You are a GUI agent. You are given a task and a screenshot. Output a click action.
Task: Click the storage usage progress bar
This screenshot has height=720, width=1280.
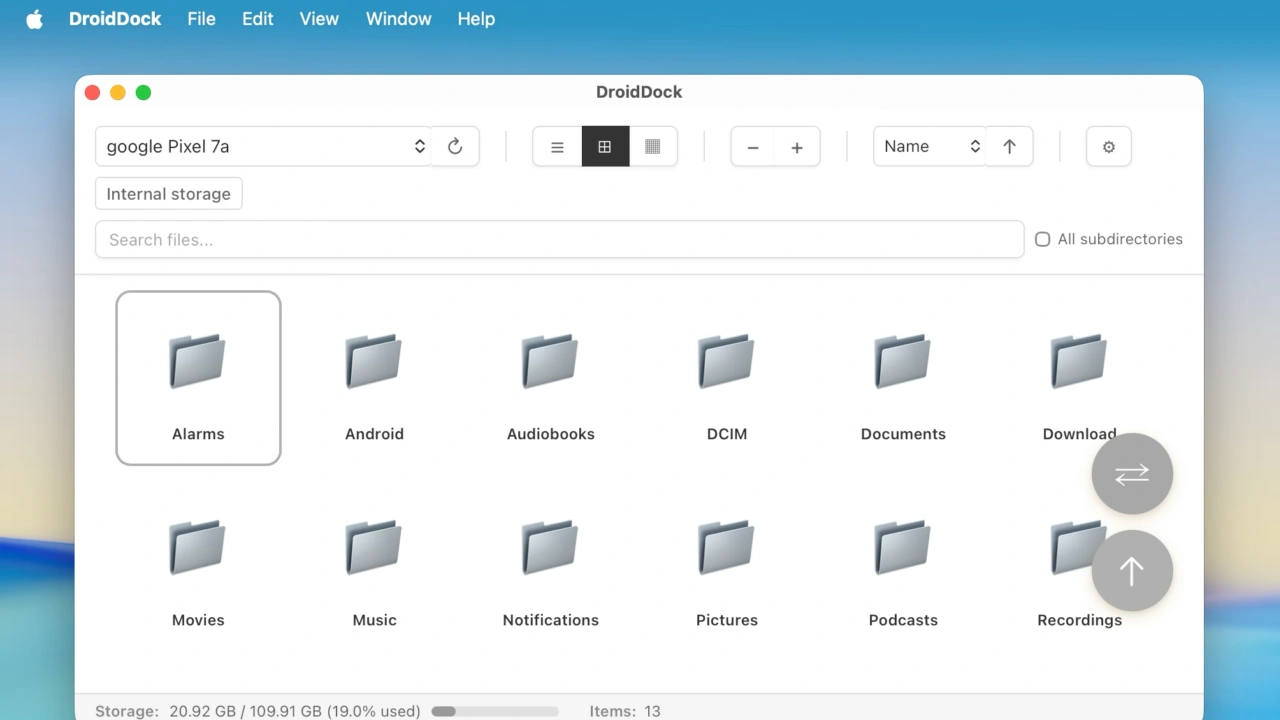click(x=495, y=711)
